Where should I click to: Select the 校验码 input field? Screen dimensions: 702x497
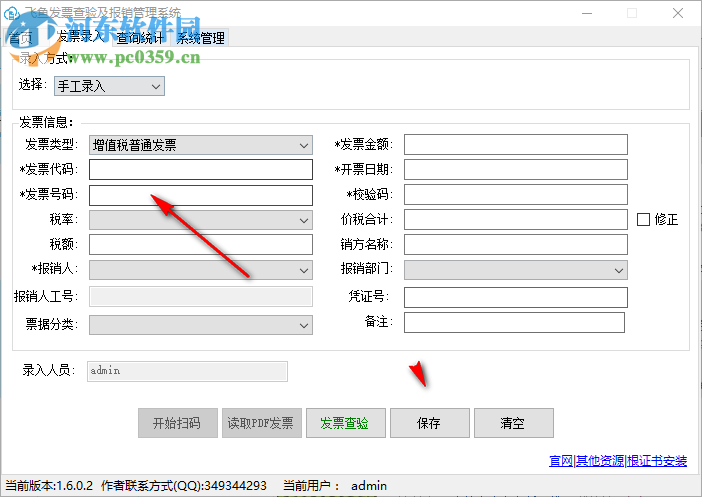coord(516,195)
